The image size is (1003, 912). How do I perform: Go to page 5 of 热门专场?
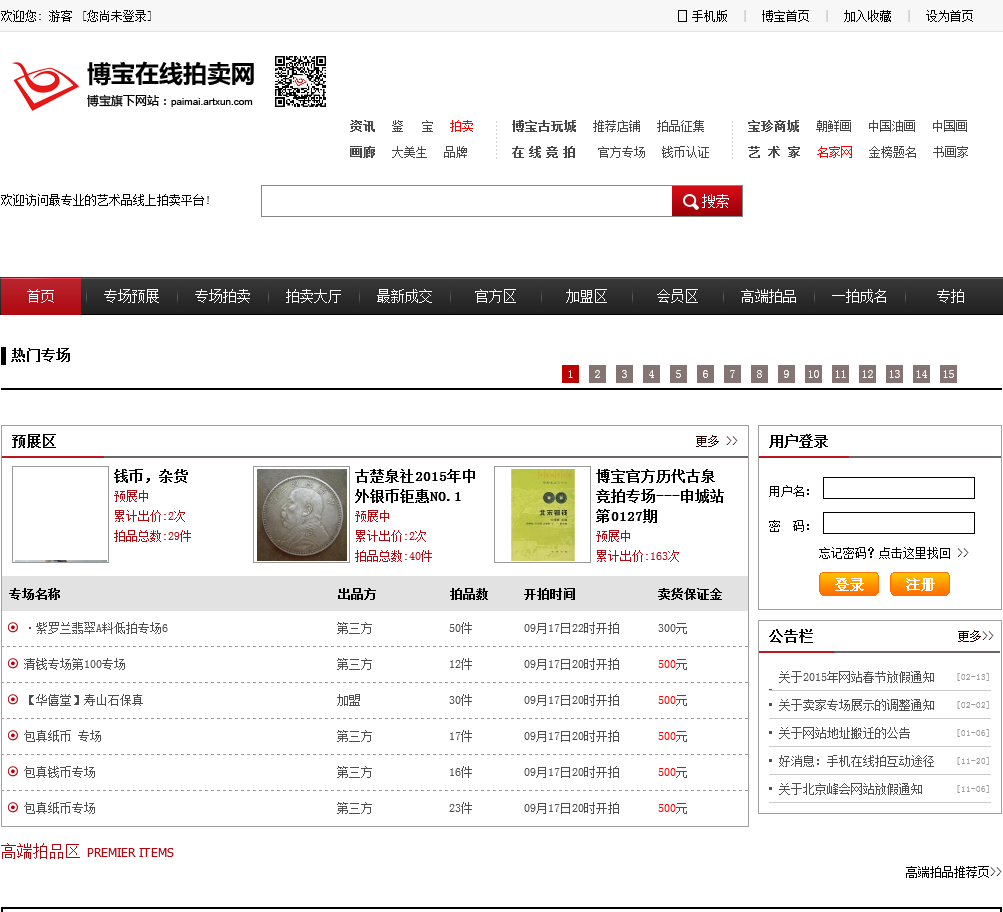click(678, 374)
